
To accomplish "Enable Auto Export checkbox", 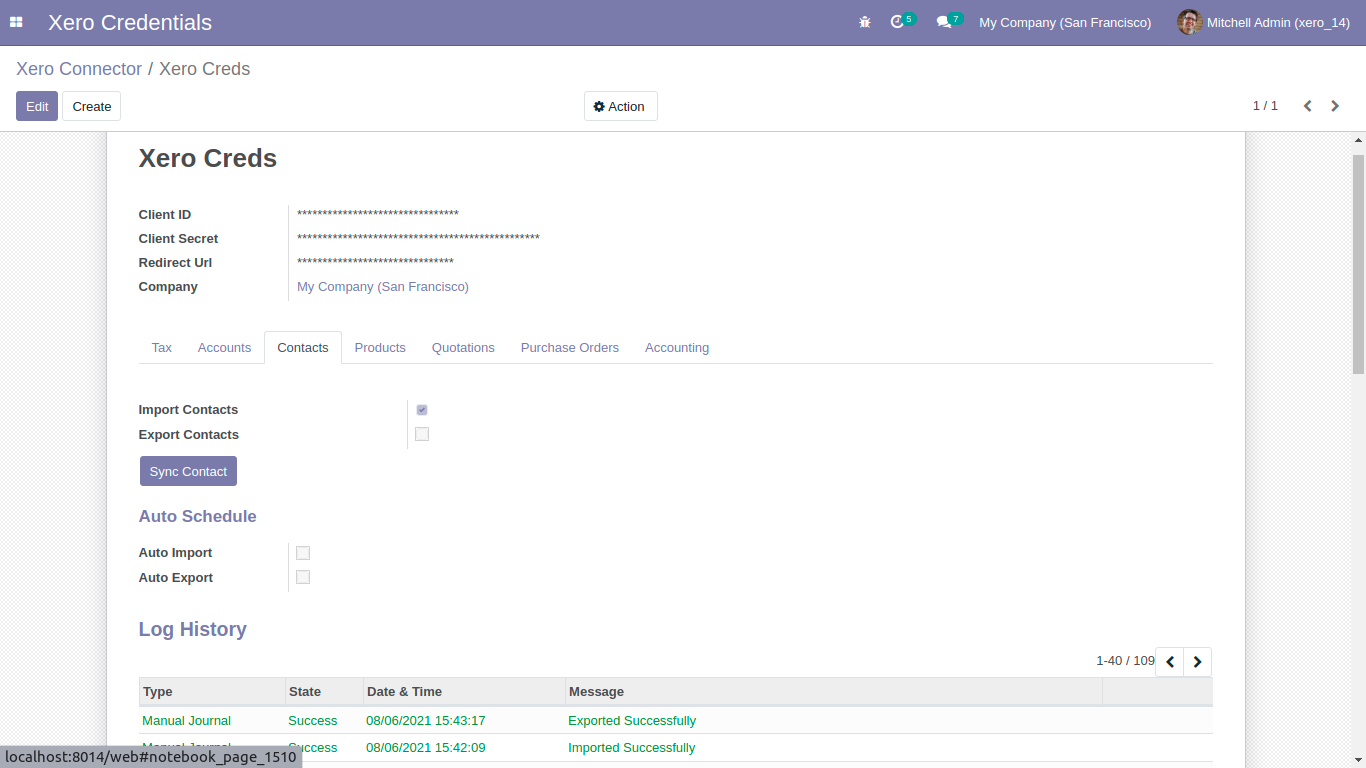I will [303, 577].
